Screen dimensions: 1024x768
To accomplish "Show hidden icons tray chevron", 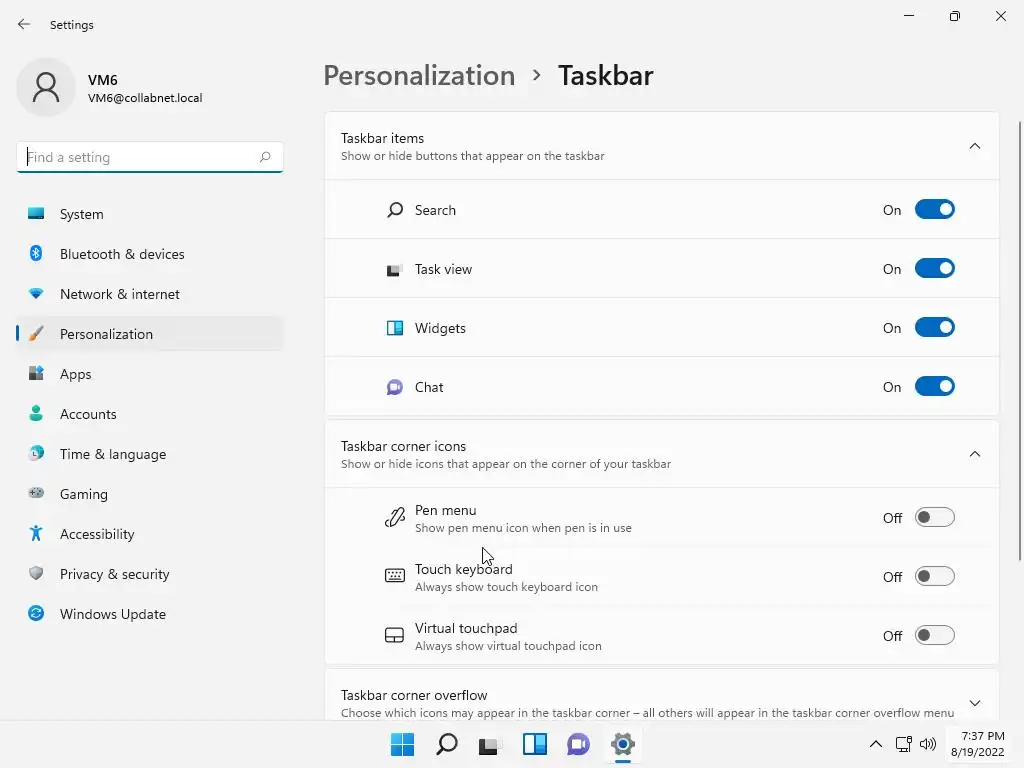I will pyautogui.click(x=876, y=744).
